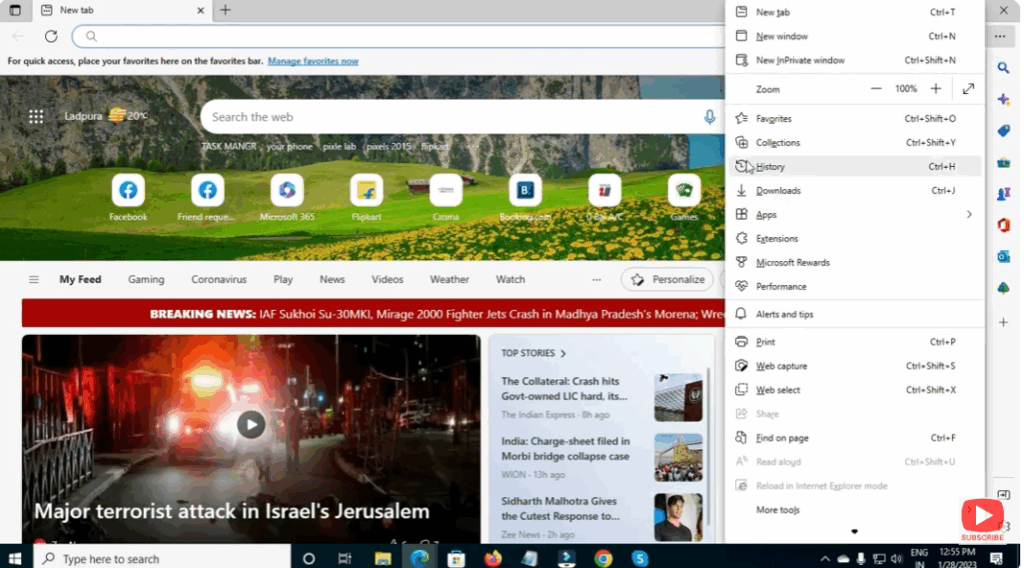Open the Settings and more ellipsis button

pos(1000,37)
